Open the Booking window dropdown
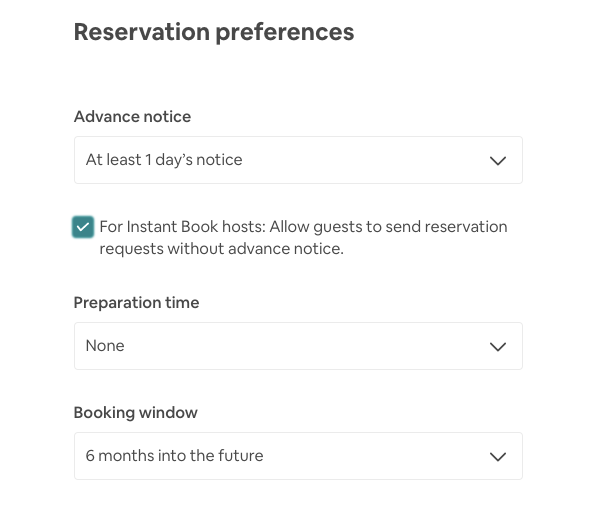 click(298, 456)
